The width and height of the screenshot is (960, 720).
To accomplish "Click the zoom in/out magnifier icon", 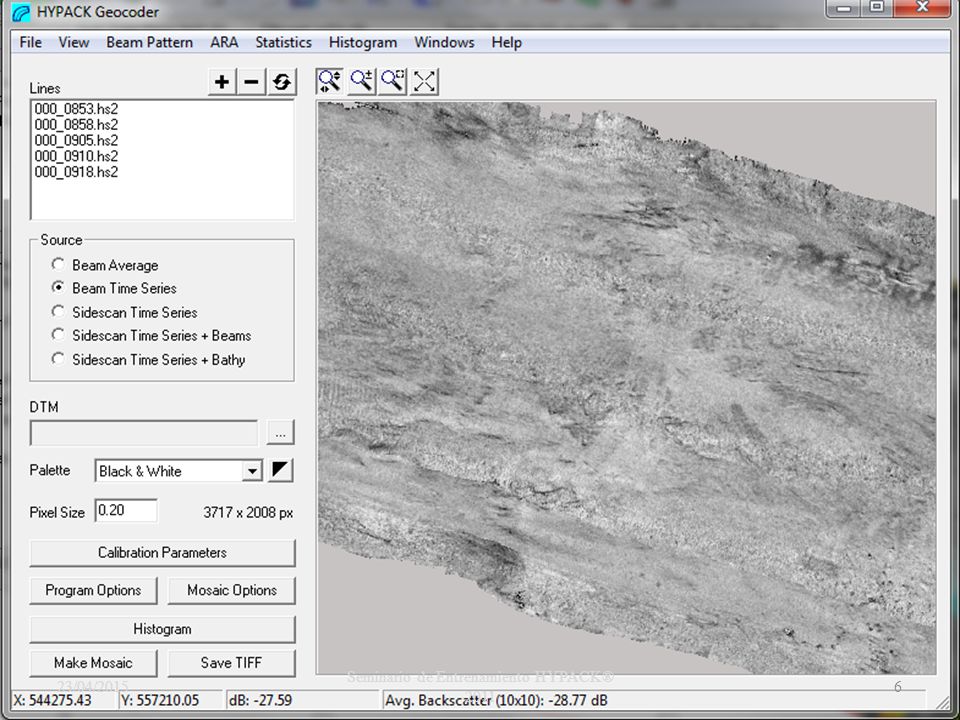I will [361, 81].
